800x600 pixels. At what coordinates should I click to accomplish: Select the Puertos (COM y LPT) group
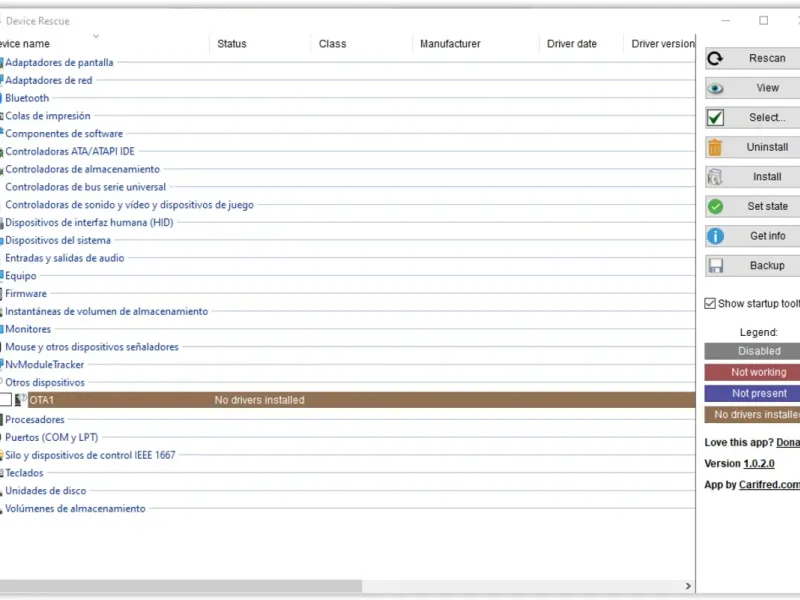52,437
